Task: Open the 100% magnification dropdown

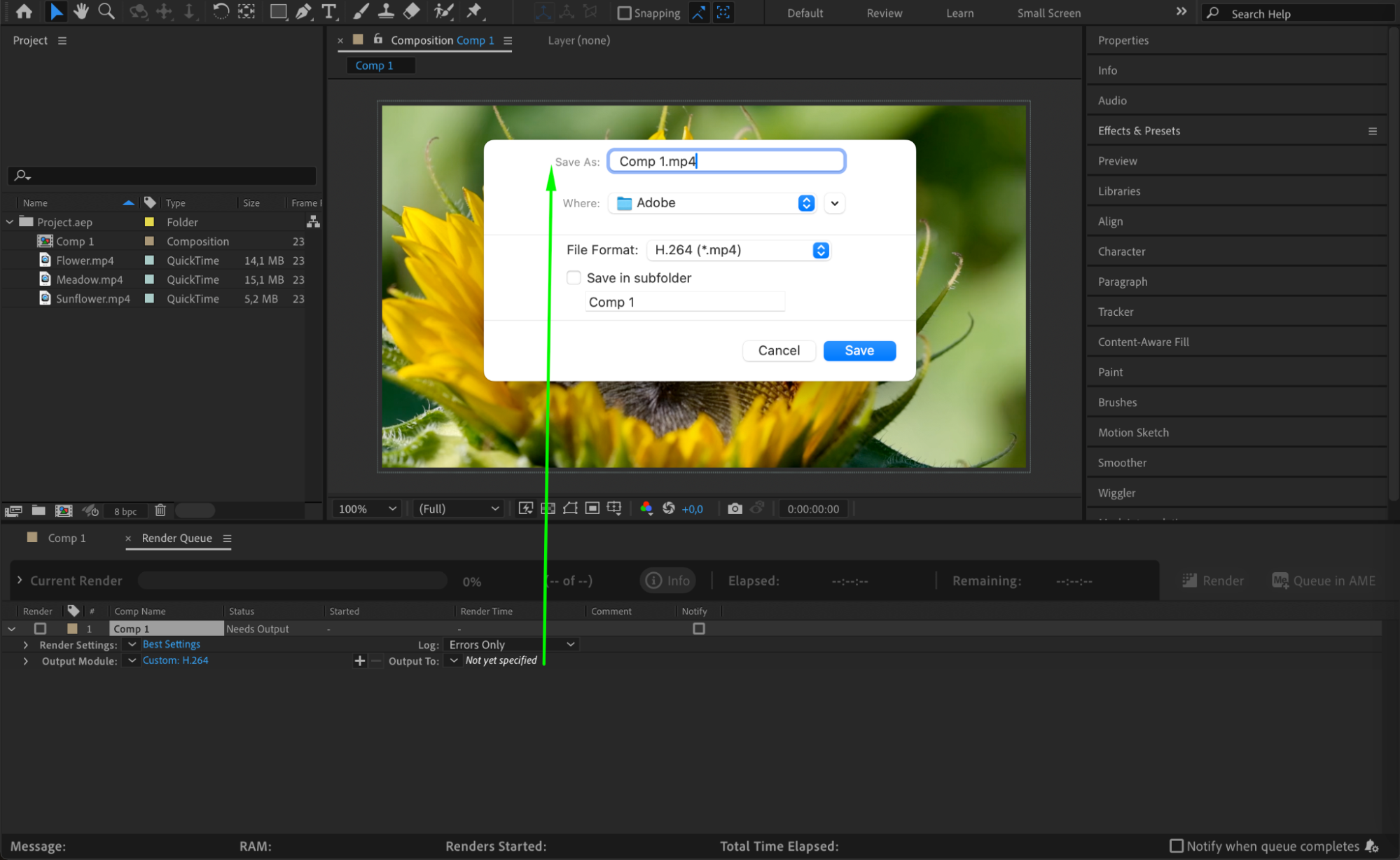Action: (367, 508)
